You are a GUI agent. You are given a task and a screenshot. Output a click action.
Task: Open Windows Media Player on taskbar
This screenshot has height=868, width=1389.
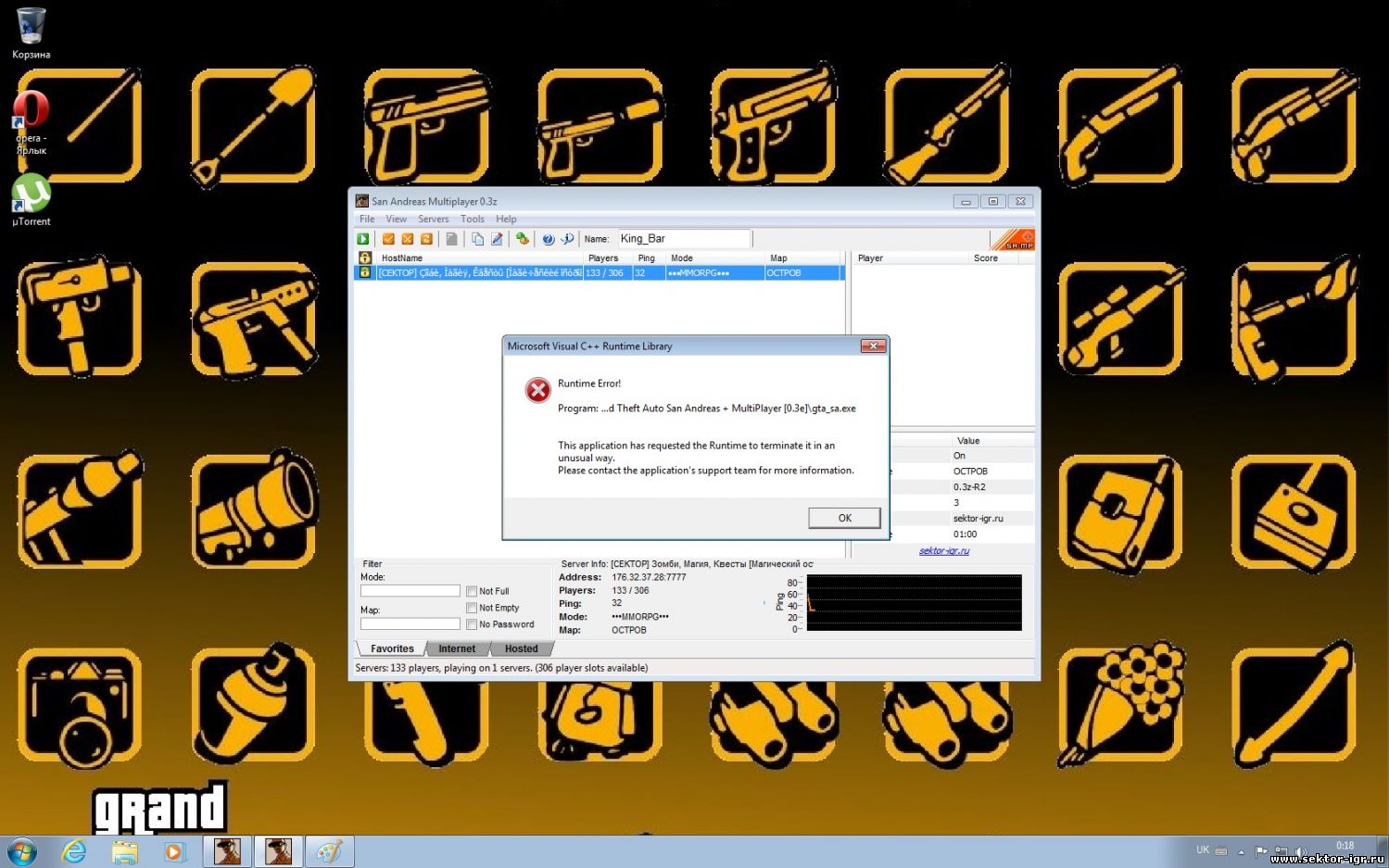point(174,851)
